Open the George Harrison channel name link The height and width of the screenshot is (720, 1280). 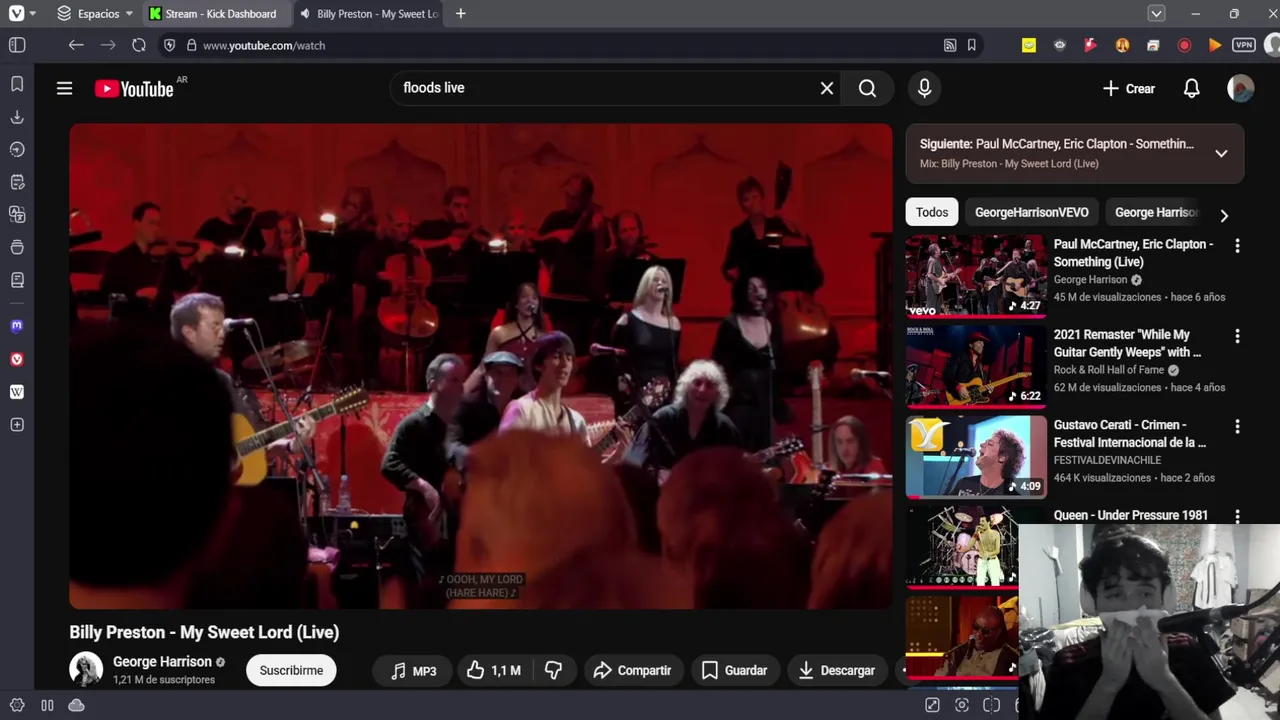tap(162, 661)
